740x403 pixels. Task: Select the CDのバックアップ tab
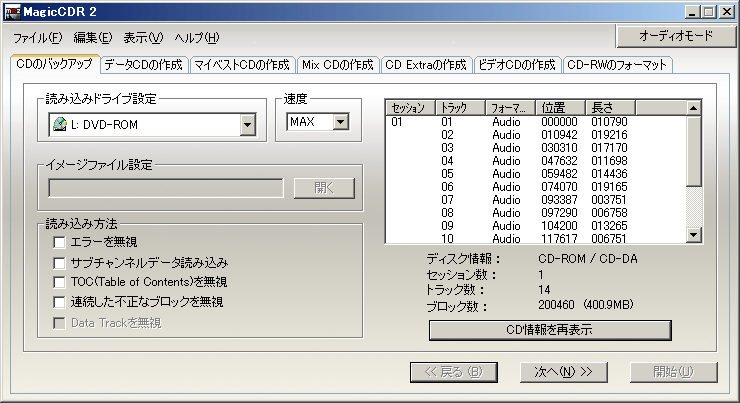[x=54, y=64]
